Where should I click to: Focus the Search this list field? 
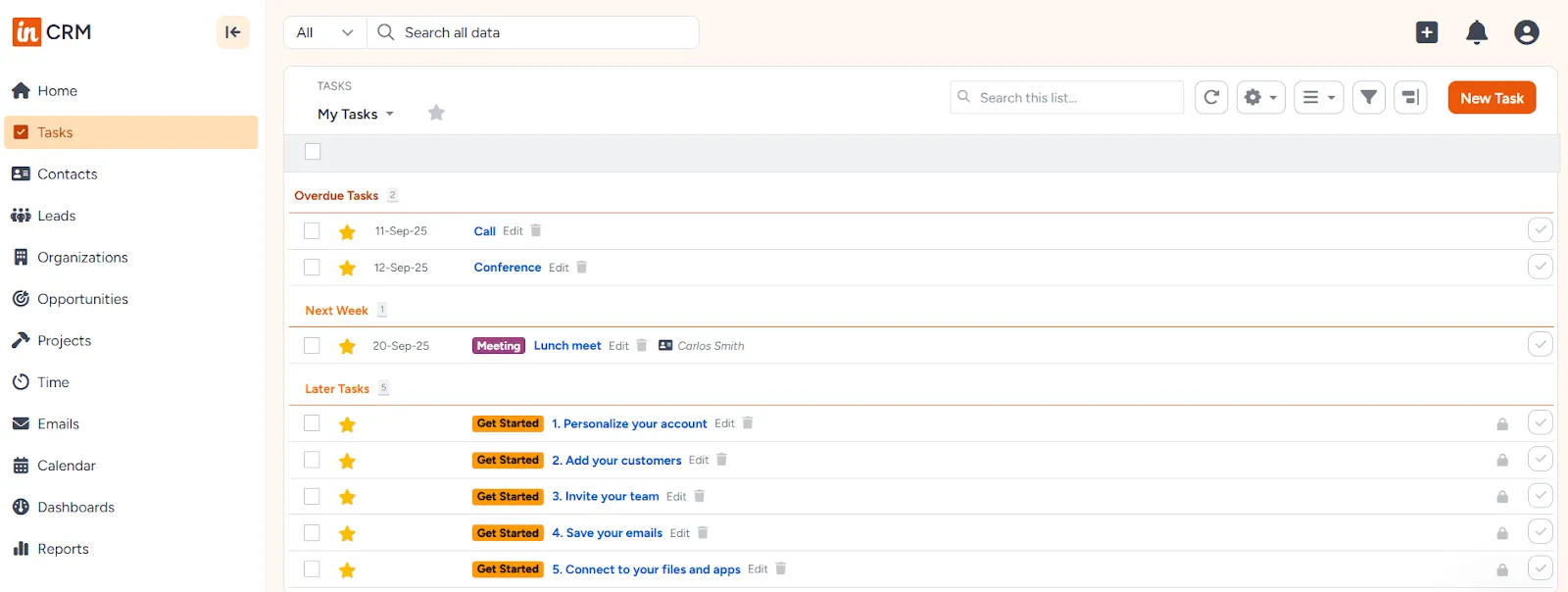point(1067,97)
